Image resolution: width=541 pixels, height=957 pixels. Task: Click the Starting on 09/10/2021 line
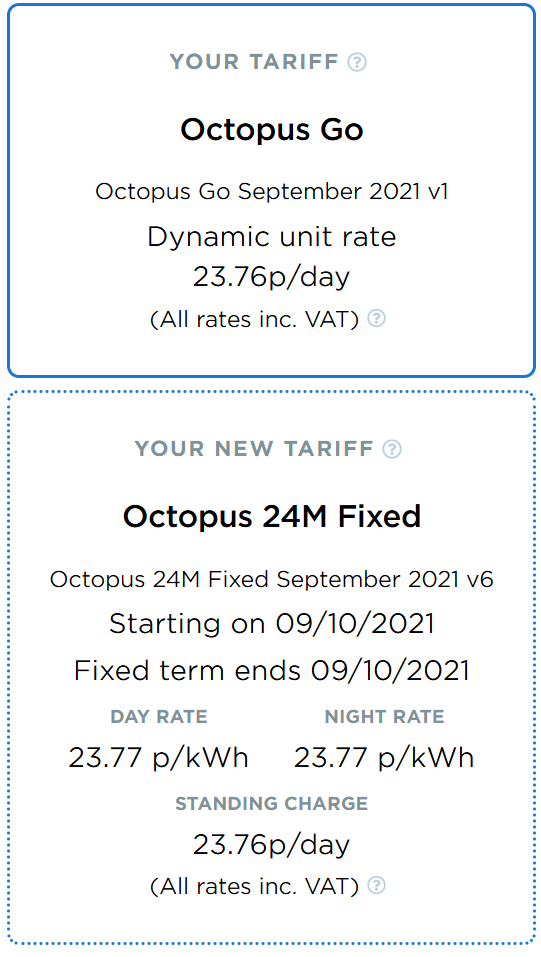pyautogui.click(x=272, y=624)
